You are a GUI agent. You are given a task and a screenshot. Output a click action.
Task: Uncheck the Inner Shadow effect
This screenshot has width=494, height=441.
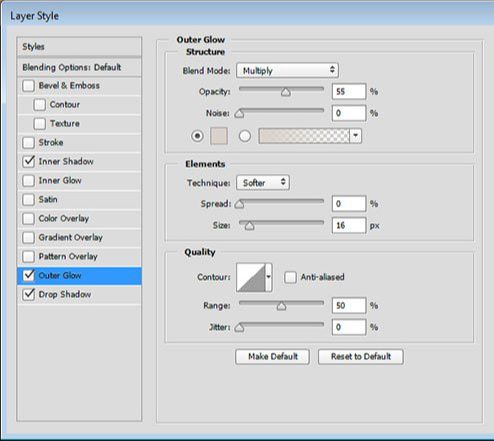(29, 162)
